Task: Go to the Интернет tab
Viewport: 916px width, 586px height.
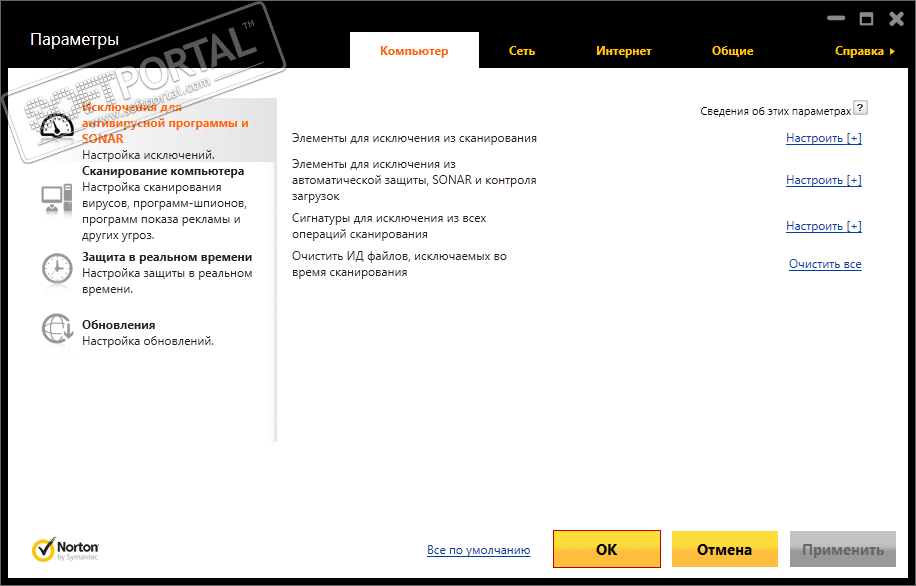Action: pos(623,51)
